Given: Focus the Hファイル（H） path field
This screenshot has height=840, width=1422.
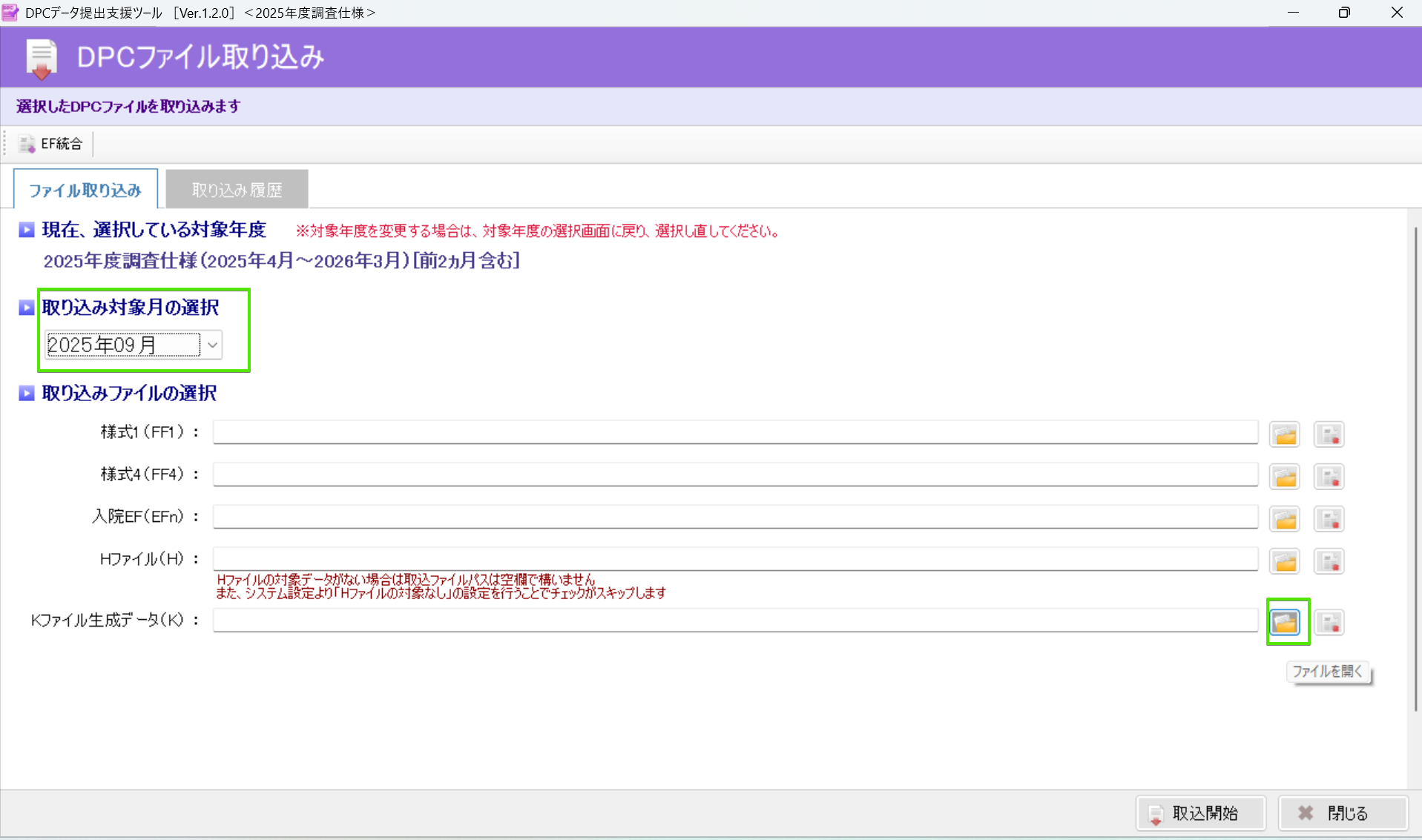Looking at the screenshot, I should point(735,559).
